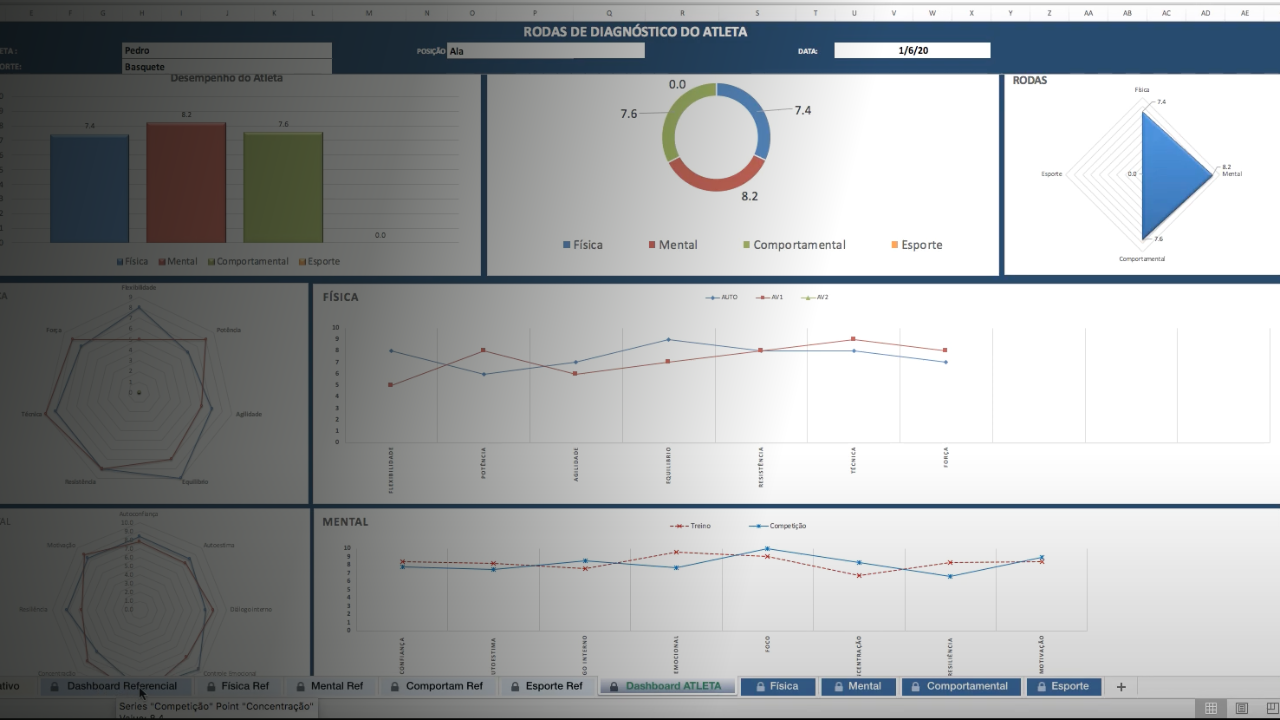Select the Dashboard ATLETA sheet tab

click(673, 686)
